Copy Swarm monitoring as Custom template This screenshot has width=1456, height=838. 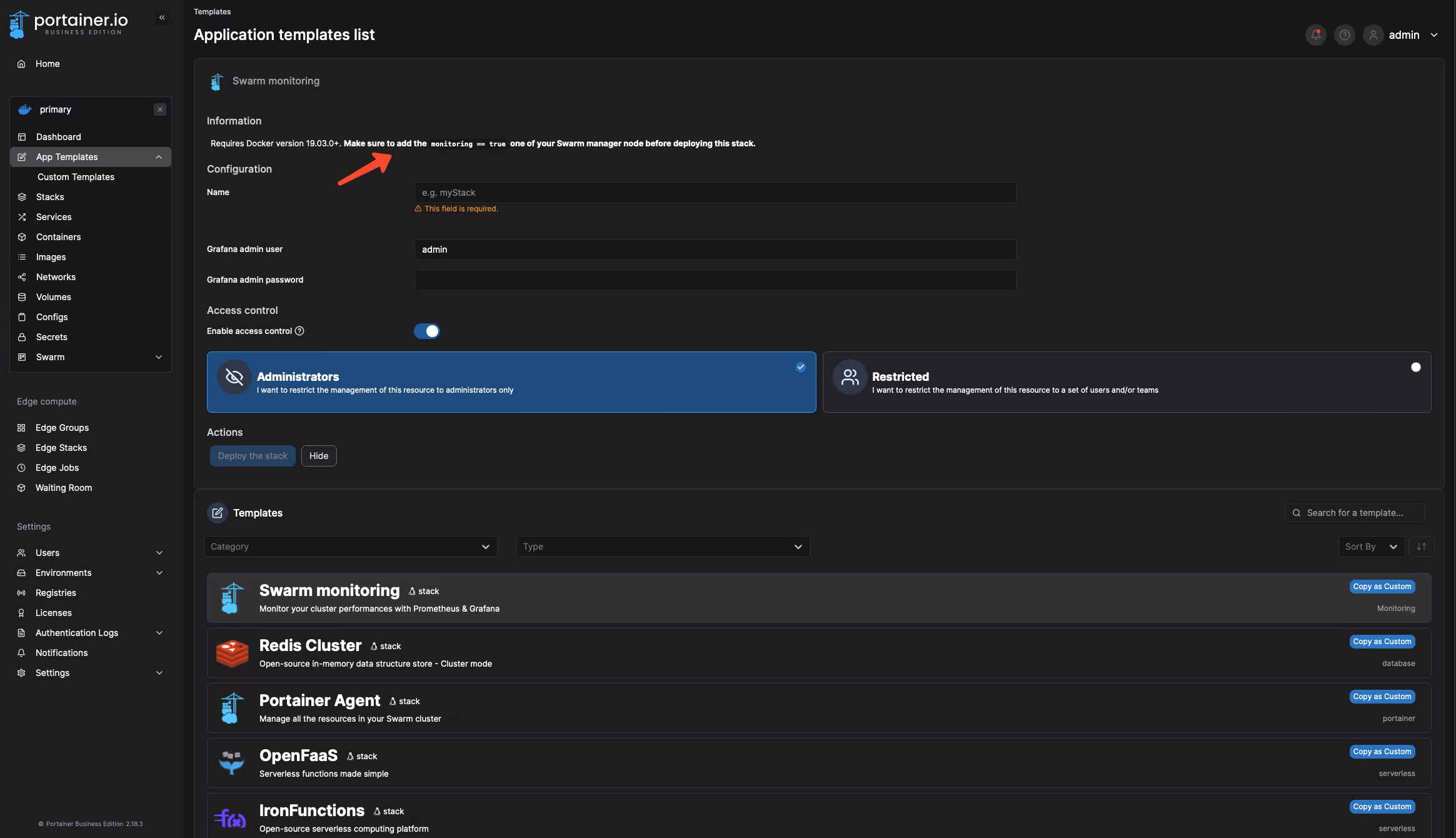[1382, 587]
